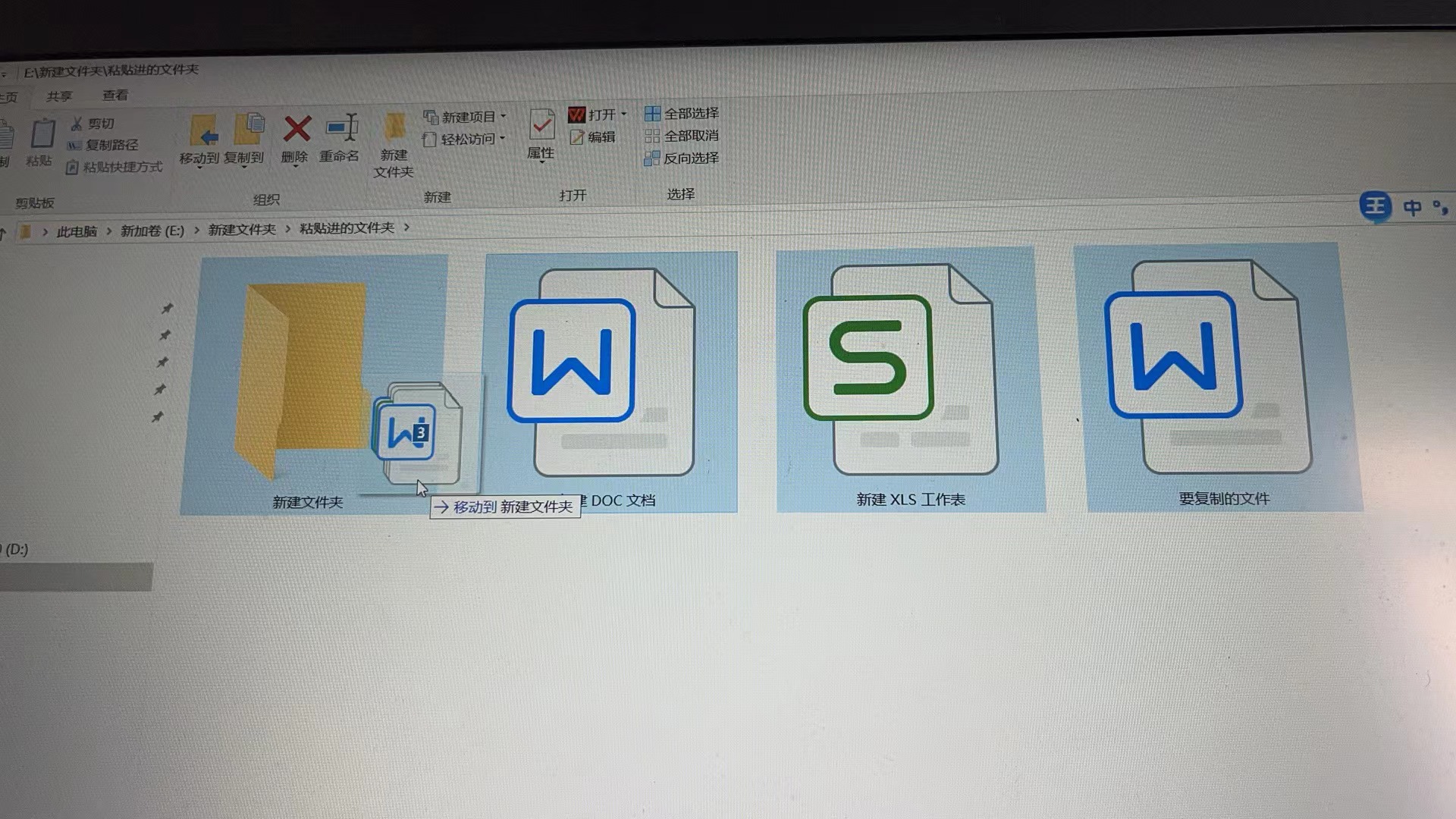
Task: Click the 要复制的文件 file name label
Action: (x=1224, y=498)
